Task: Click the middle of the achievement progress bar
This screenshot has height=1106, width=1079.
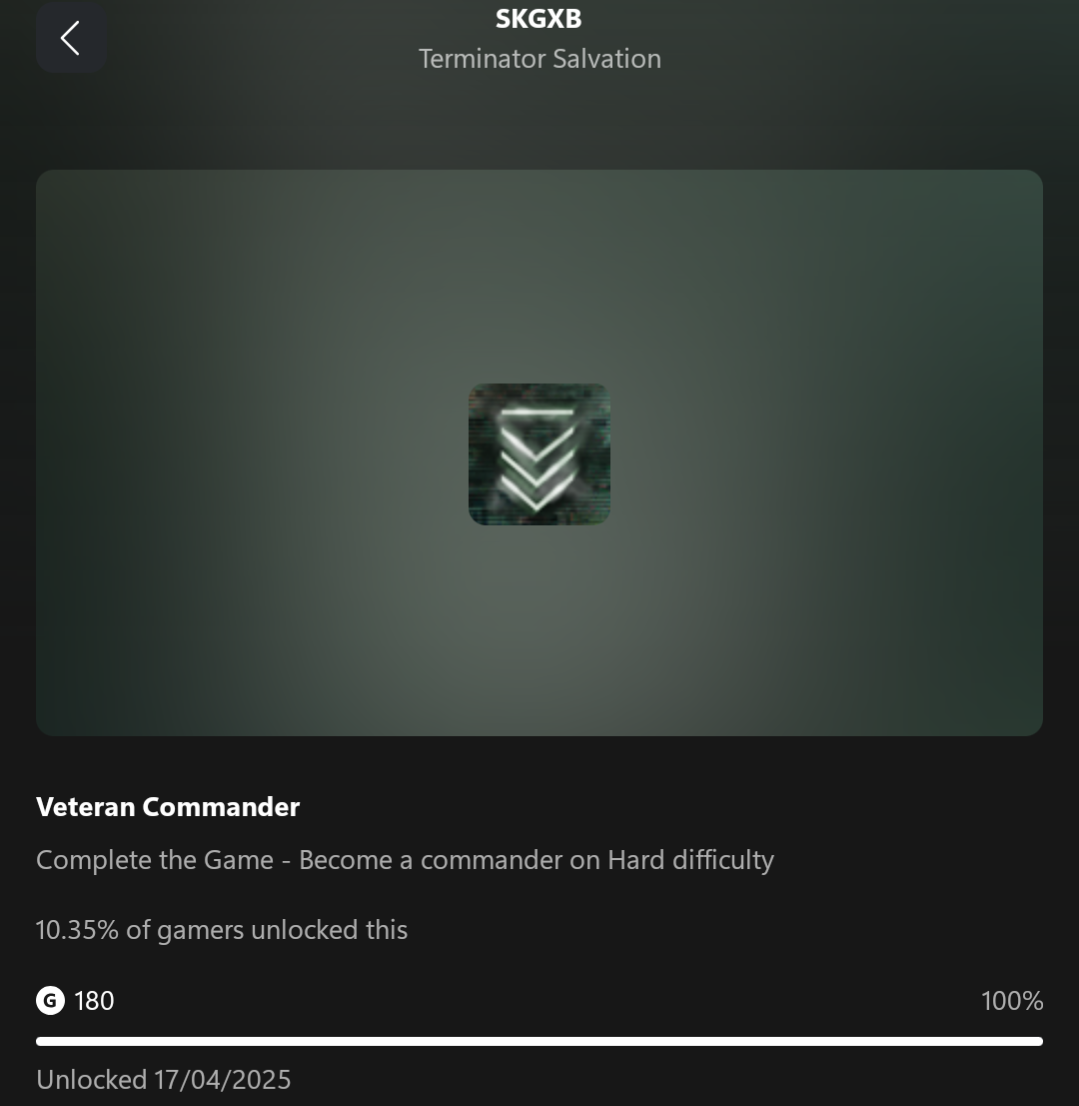Action: [x=540, y=1041]
